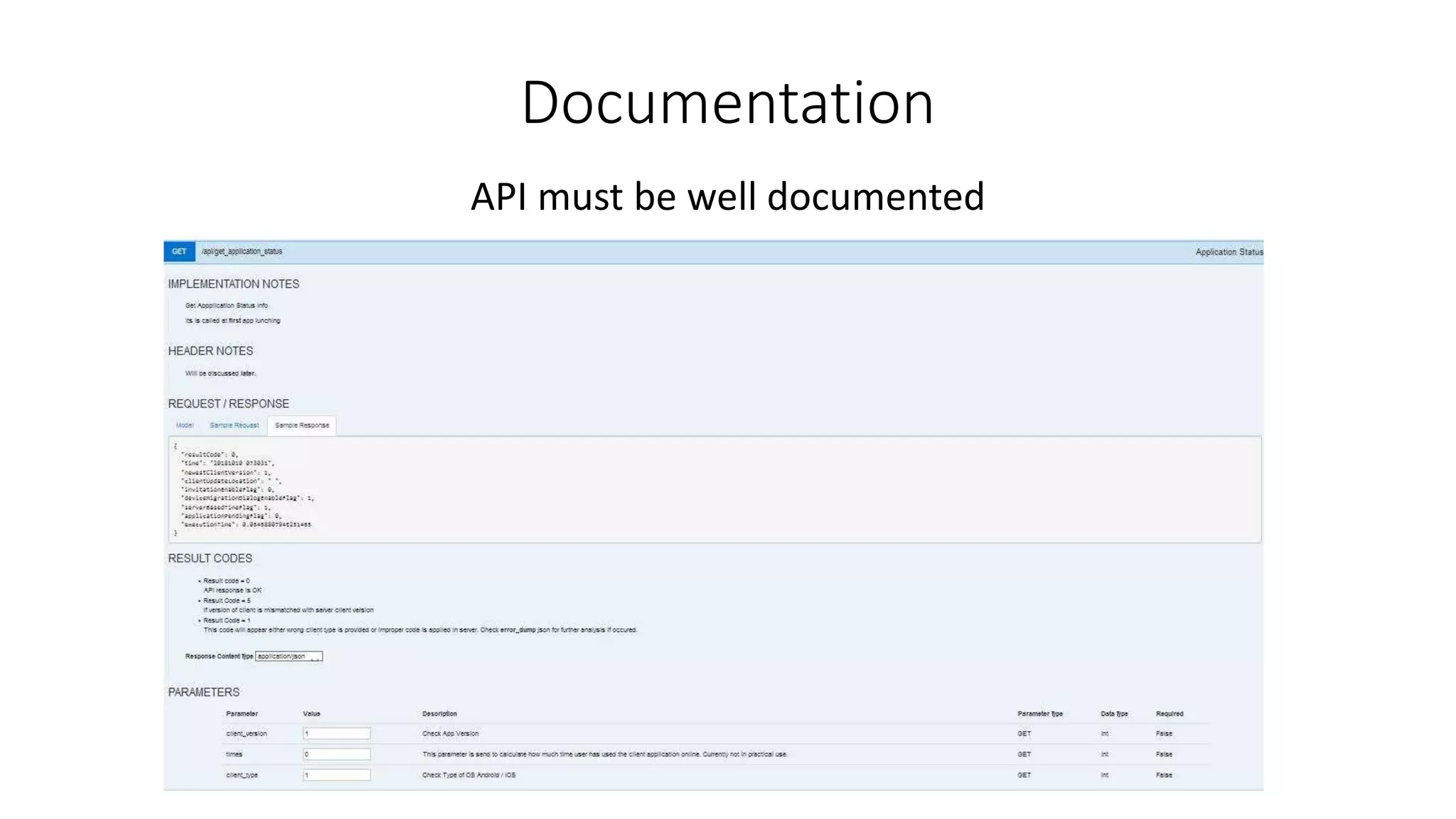Image resolution: width=1456 pixels, height=819 pixels.
Task: Click 'Check Type of OS Android / IOS' description
Action: point(469,775)
